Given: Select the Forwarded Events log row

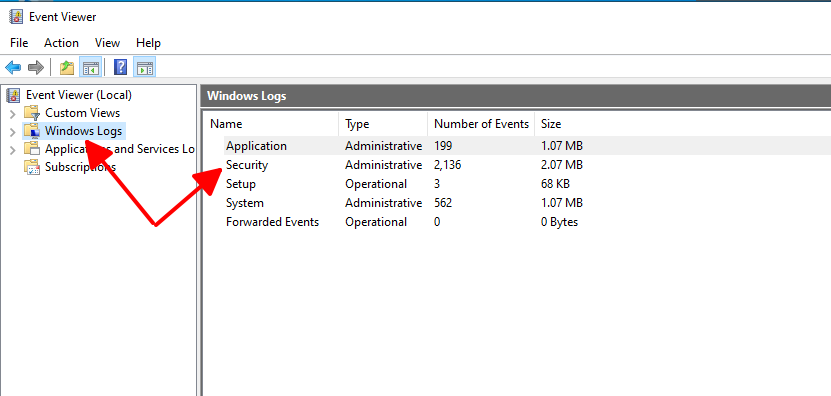Looking at the screenshot, I should pos(272,222).
